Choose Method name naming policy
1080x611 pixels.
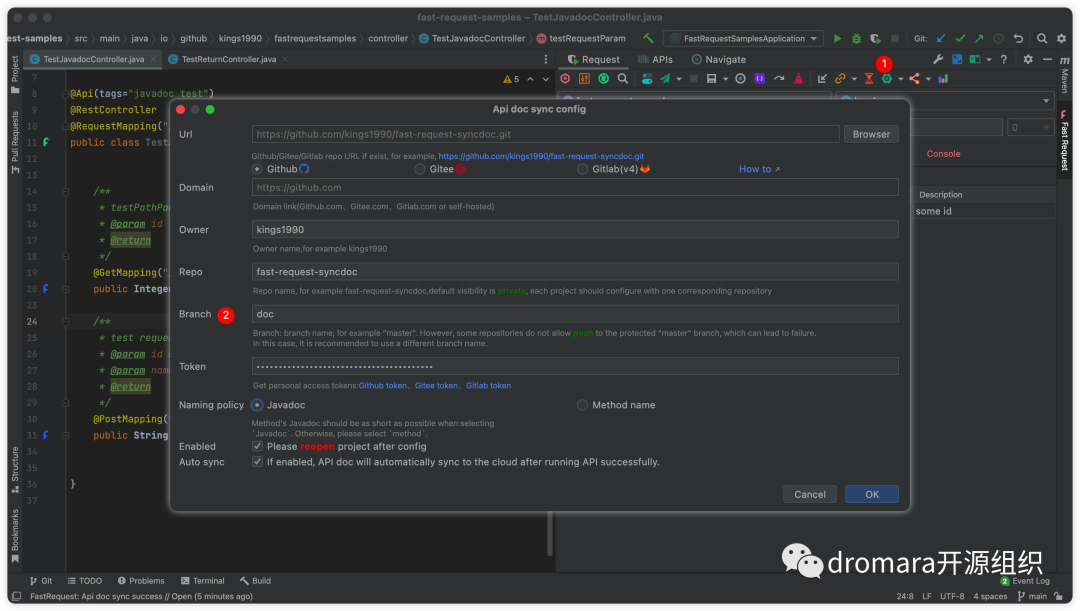tap(583, 405)
